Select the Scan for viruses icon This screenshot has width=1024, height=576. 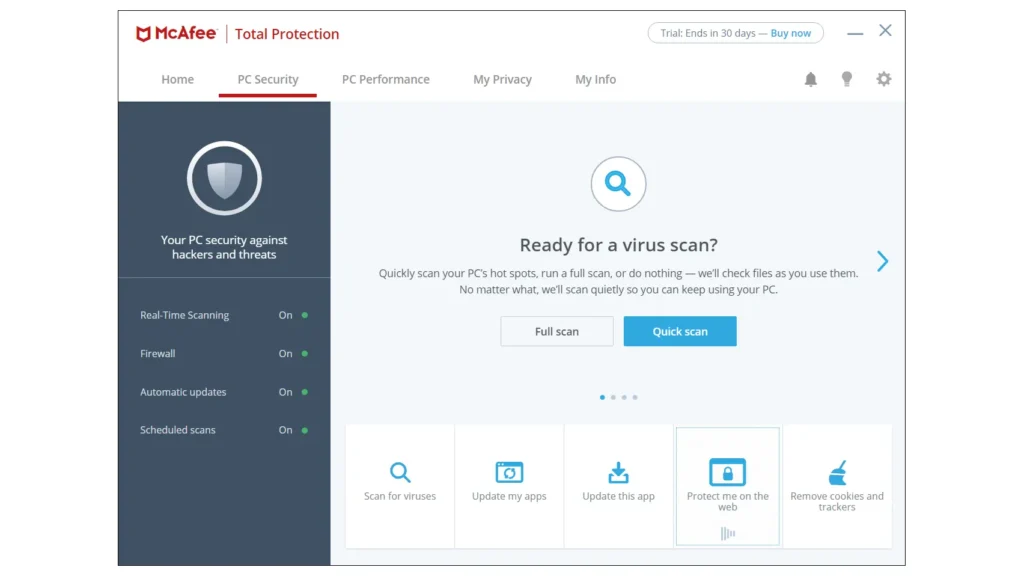[x=399, y=473]
